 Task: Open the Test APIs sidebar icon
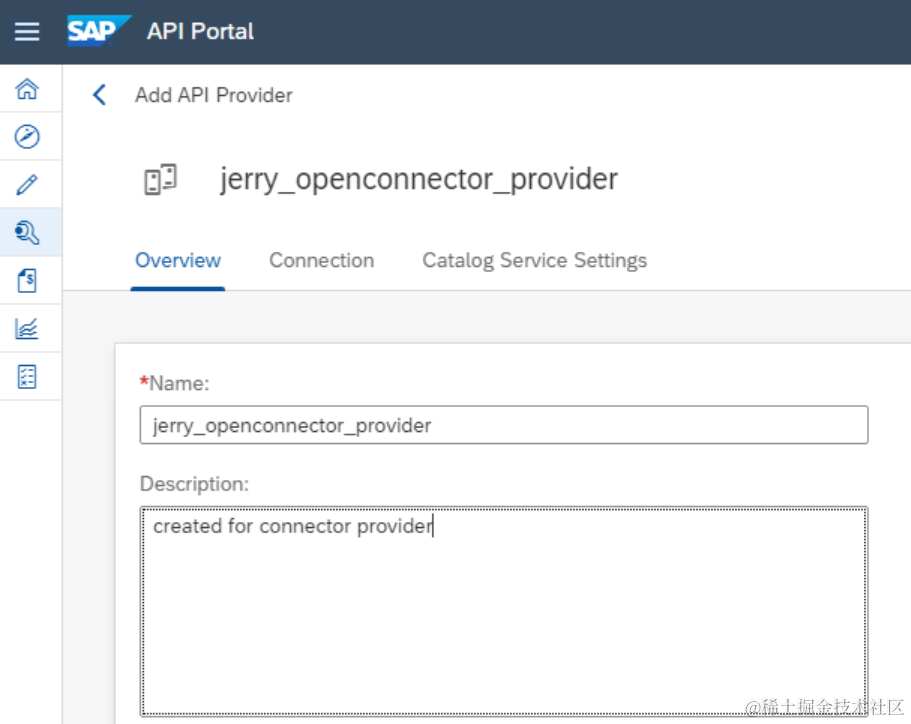click(x=27, y=377)
